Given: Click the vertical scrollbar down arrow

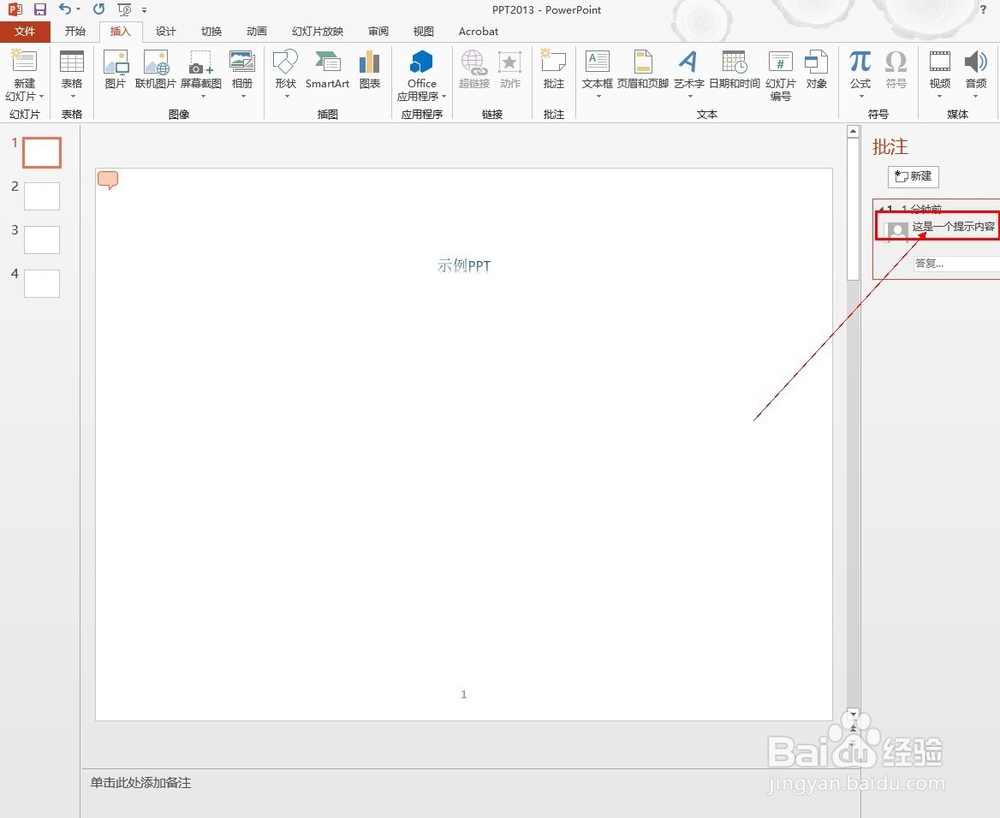Looking at the screenshot, I should click(853, 713).
